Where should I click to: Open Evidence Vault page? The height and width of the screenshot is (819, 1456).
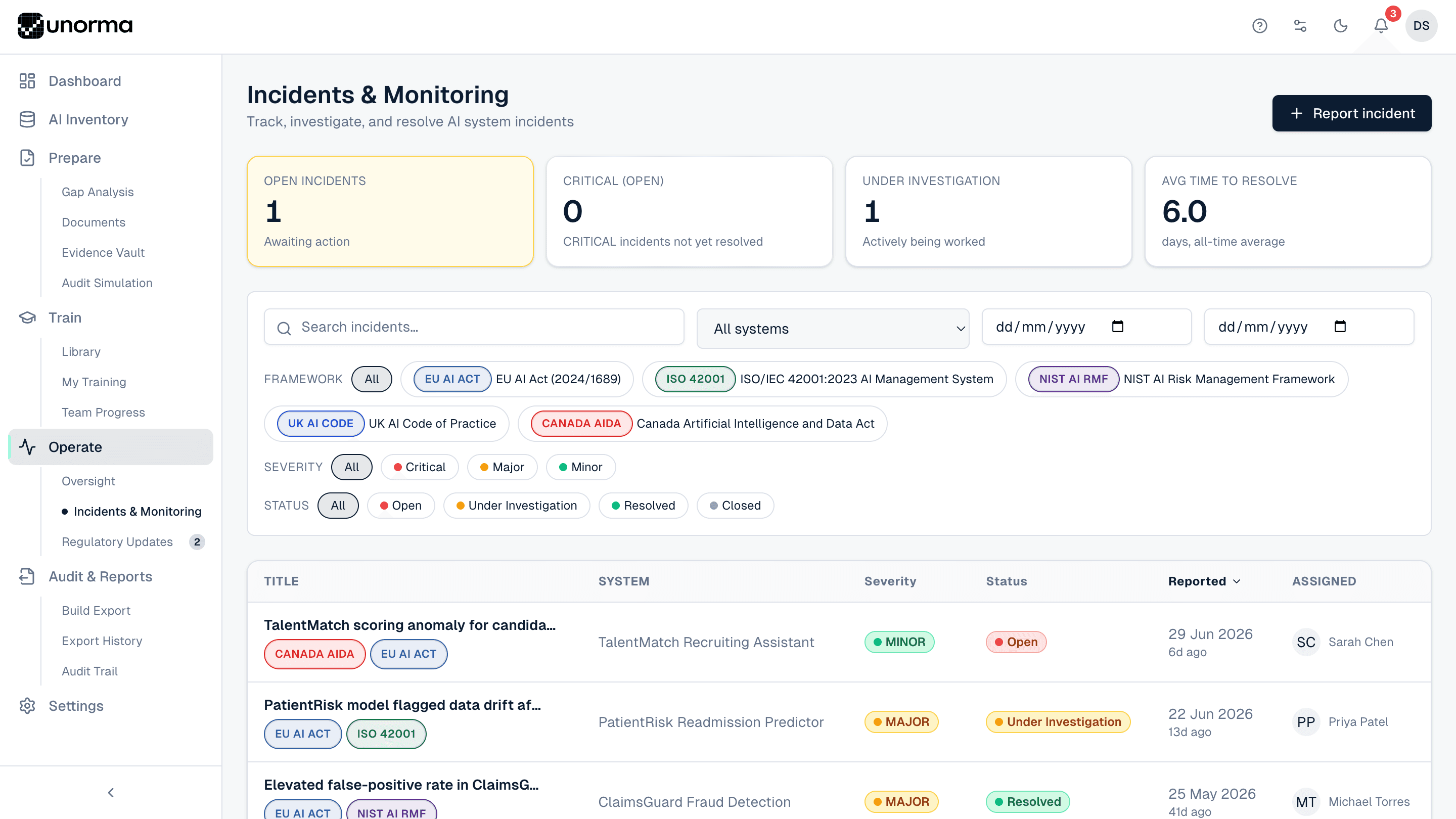104,253
